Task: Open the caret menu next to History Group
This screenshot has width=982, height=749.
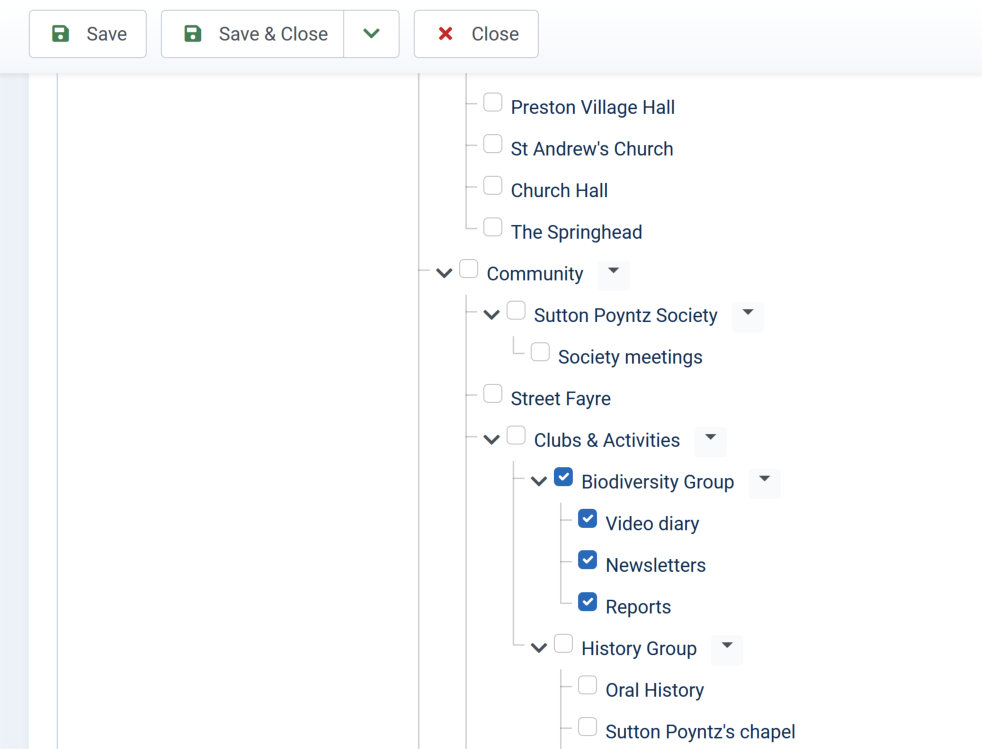Action: coord(727,647)
